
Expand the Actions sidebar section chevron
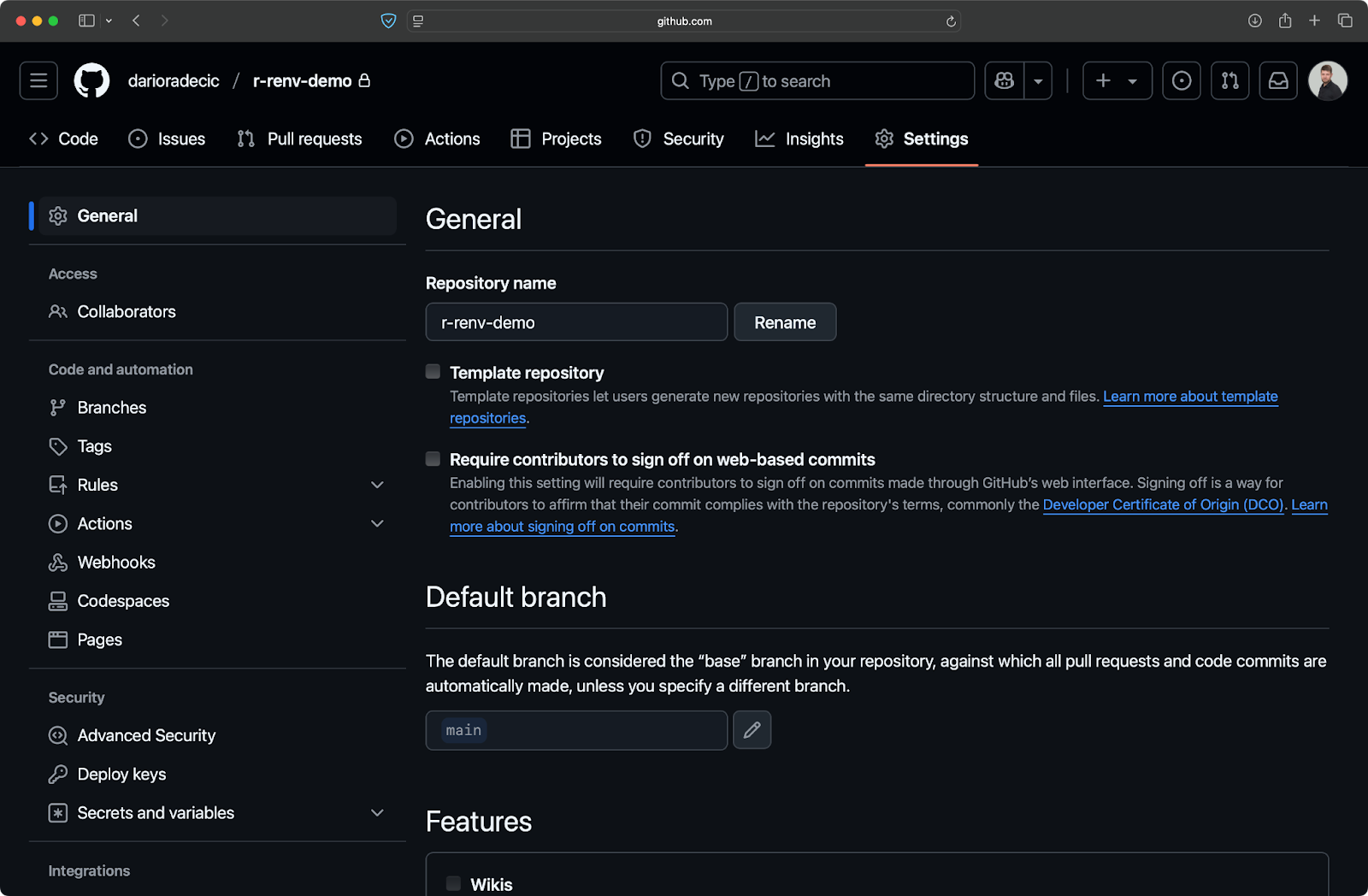377,523
